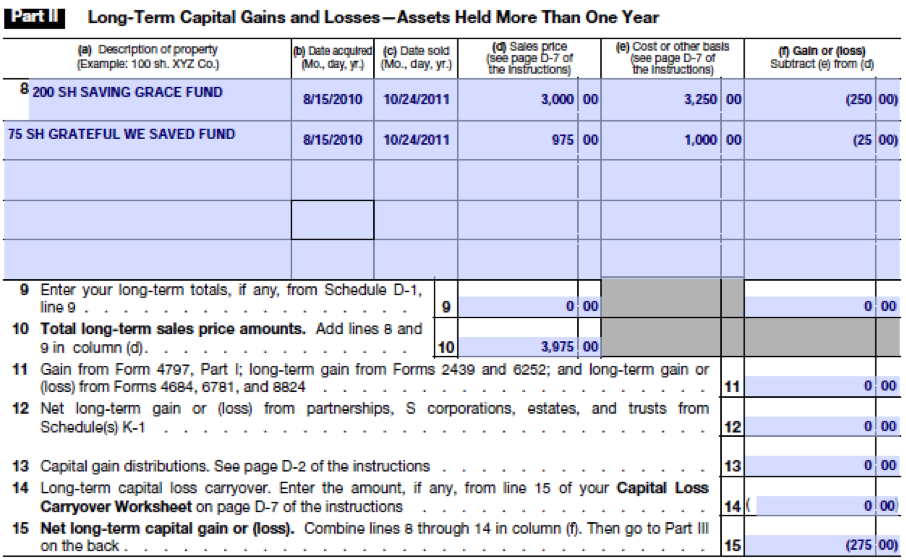
Task: Select the (250 00) gain or loss field
Action: pos(822,99)
